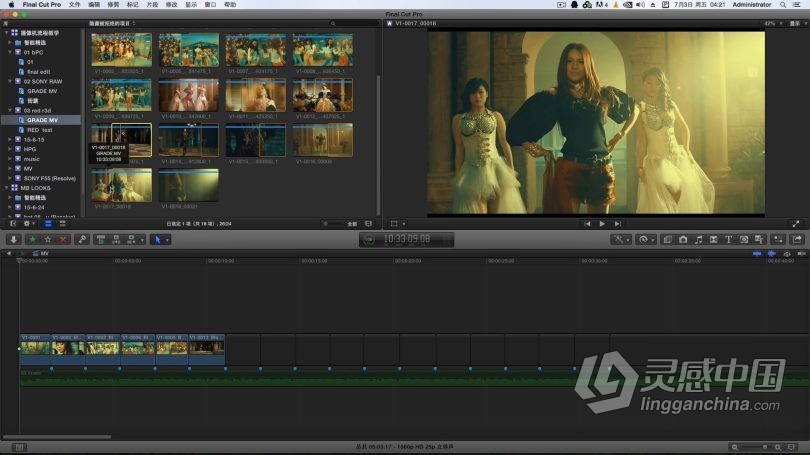This screenshot has height=455, width=810.
Task: Open the photos browser camera icon
Action: [x=683, y=240]
